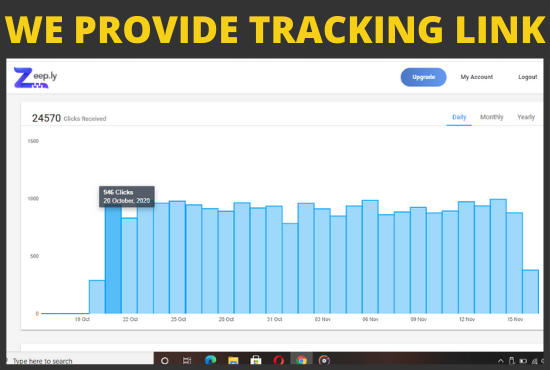Log out with the Logout link
The width and height of the screenshot is (550, 370).
(528, 77)
